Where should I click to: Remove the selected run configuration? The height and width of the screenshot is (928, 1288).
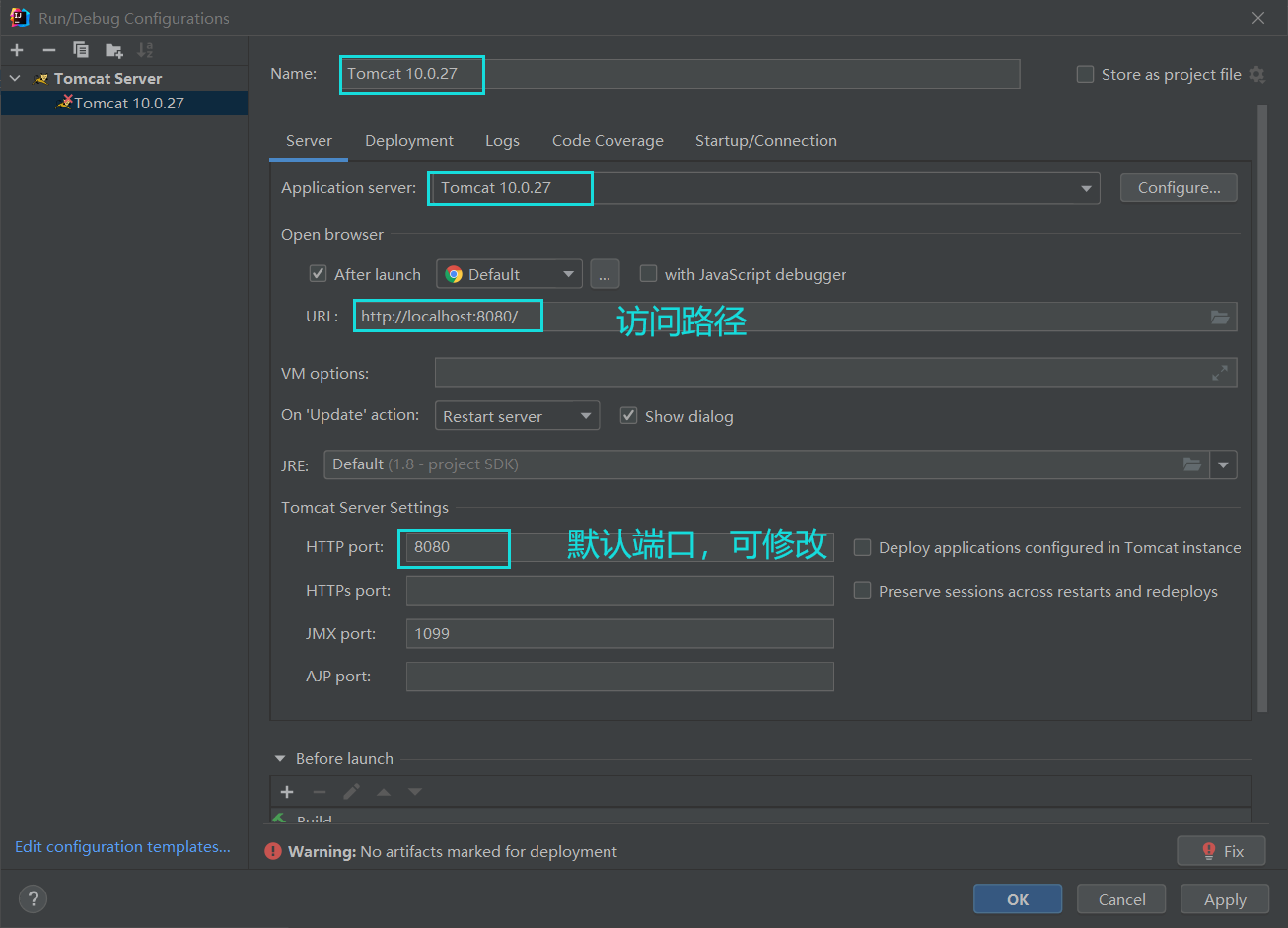(x=49, y=50)
